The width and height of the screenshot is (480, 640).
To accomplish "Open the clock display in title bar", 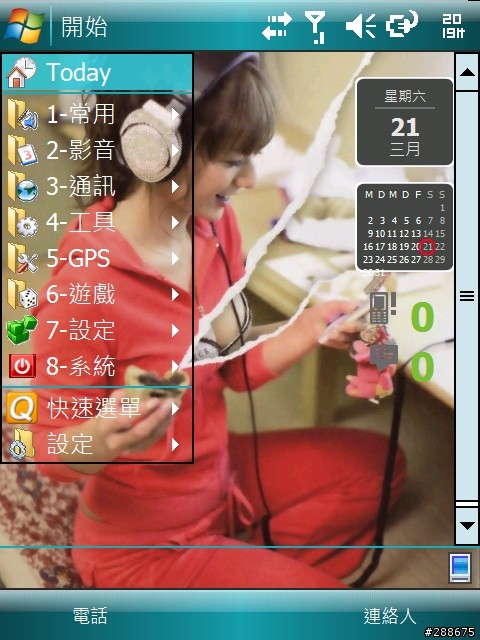I will [x=453, y=26].
